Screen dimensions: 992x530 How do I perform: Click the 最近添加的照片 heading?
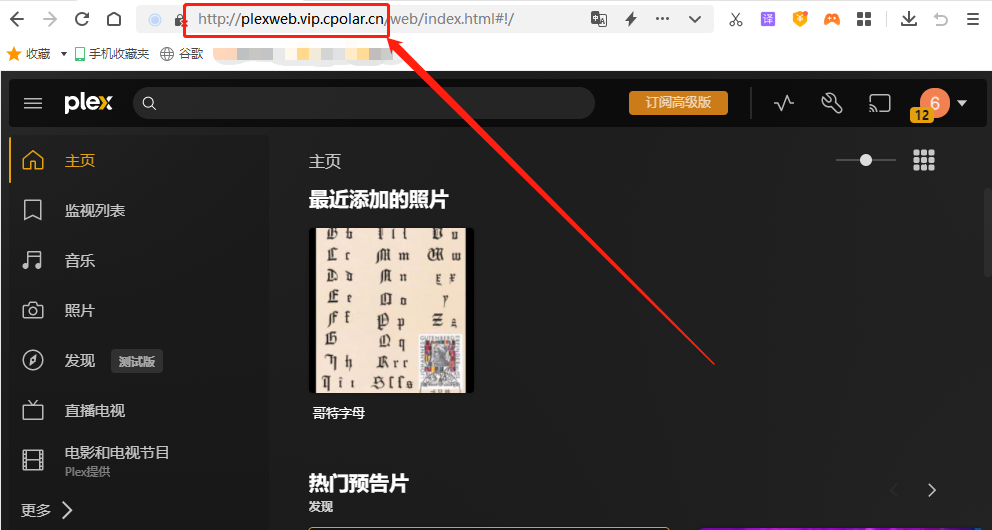[378, 199]
